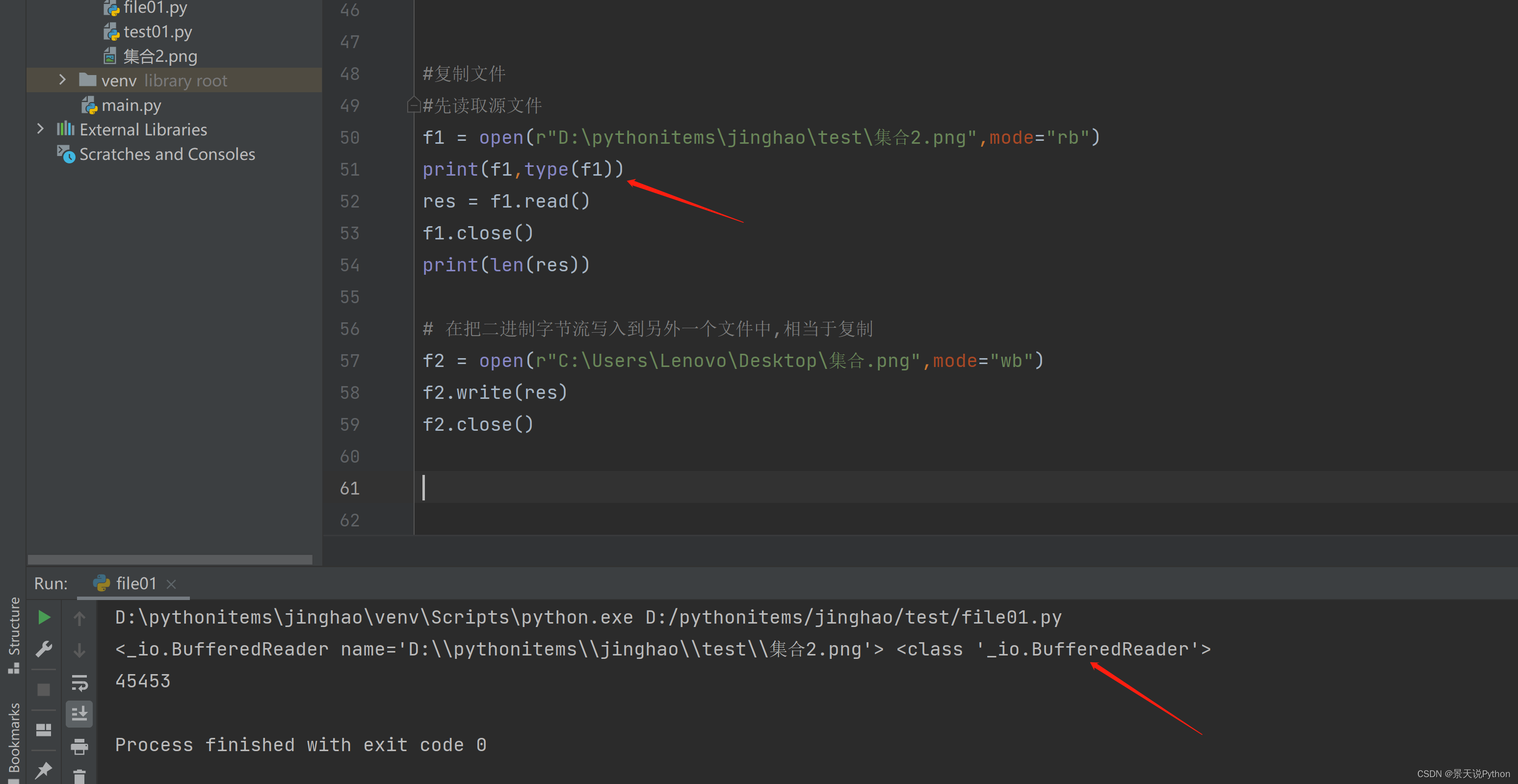The width and height of the screenshot is (1518, 784).
Task: Click the image file icon of 集合2.png
Action: [x=110, y=56]
